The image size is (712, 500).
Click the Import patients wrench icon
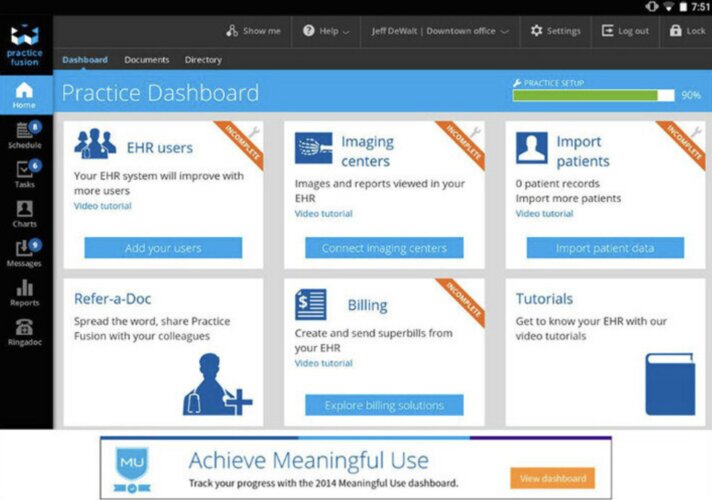tap(696, 132)
